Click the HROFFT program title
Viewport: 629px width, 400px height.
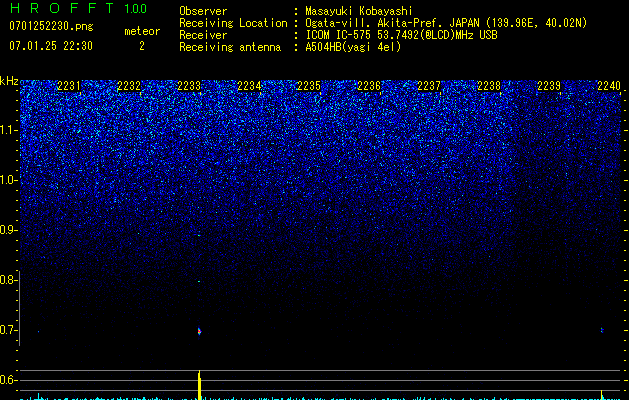pyautogui.click(x=62, y=8)
